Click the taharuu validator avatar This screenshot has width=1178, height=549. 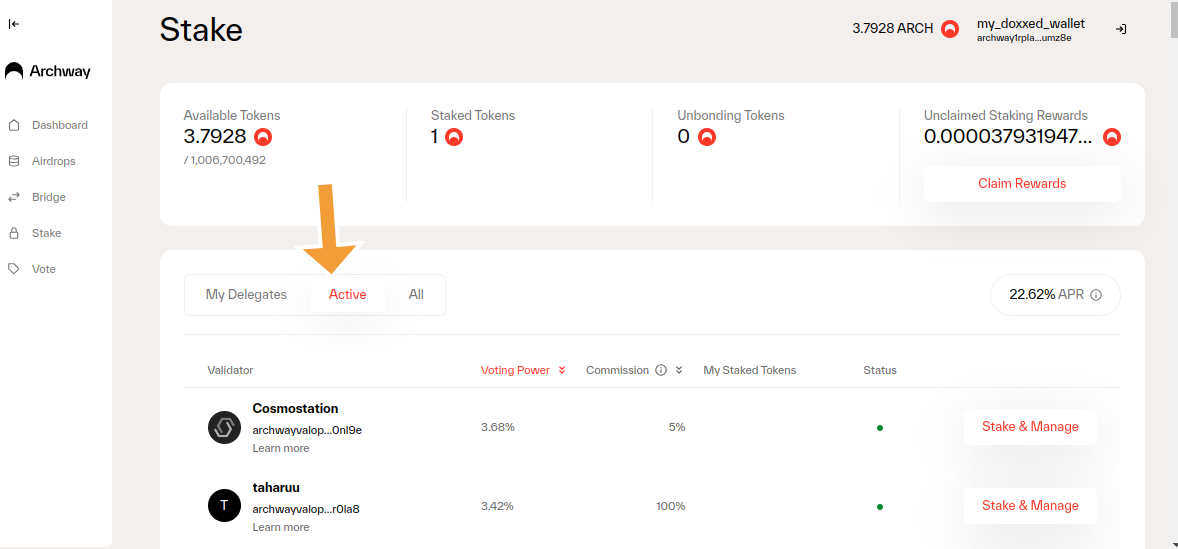tap(224, 506)
